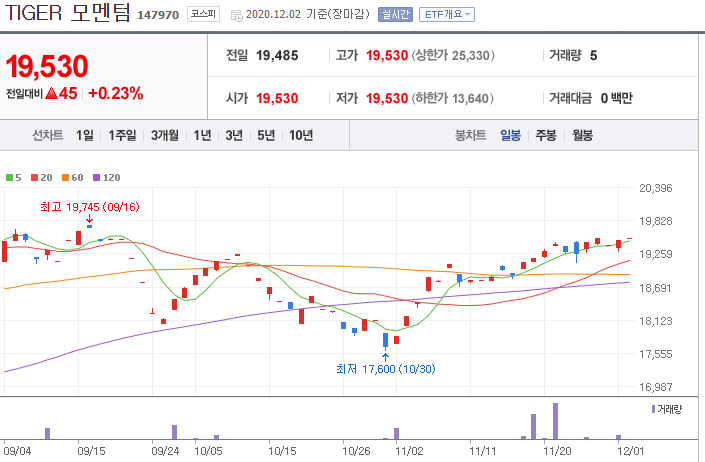This screenshot has height=462, width=705.
Task: Select the 주봉 weekly candle chart
Action: tap(546, 135)
